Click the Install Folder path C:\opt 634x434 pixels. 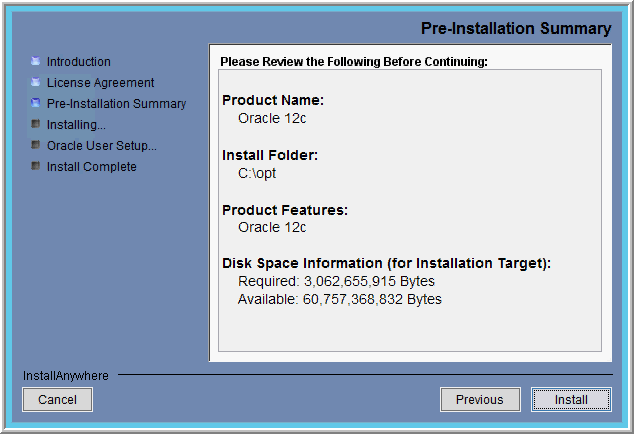(257, 173)
